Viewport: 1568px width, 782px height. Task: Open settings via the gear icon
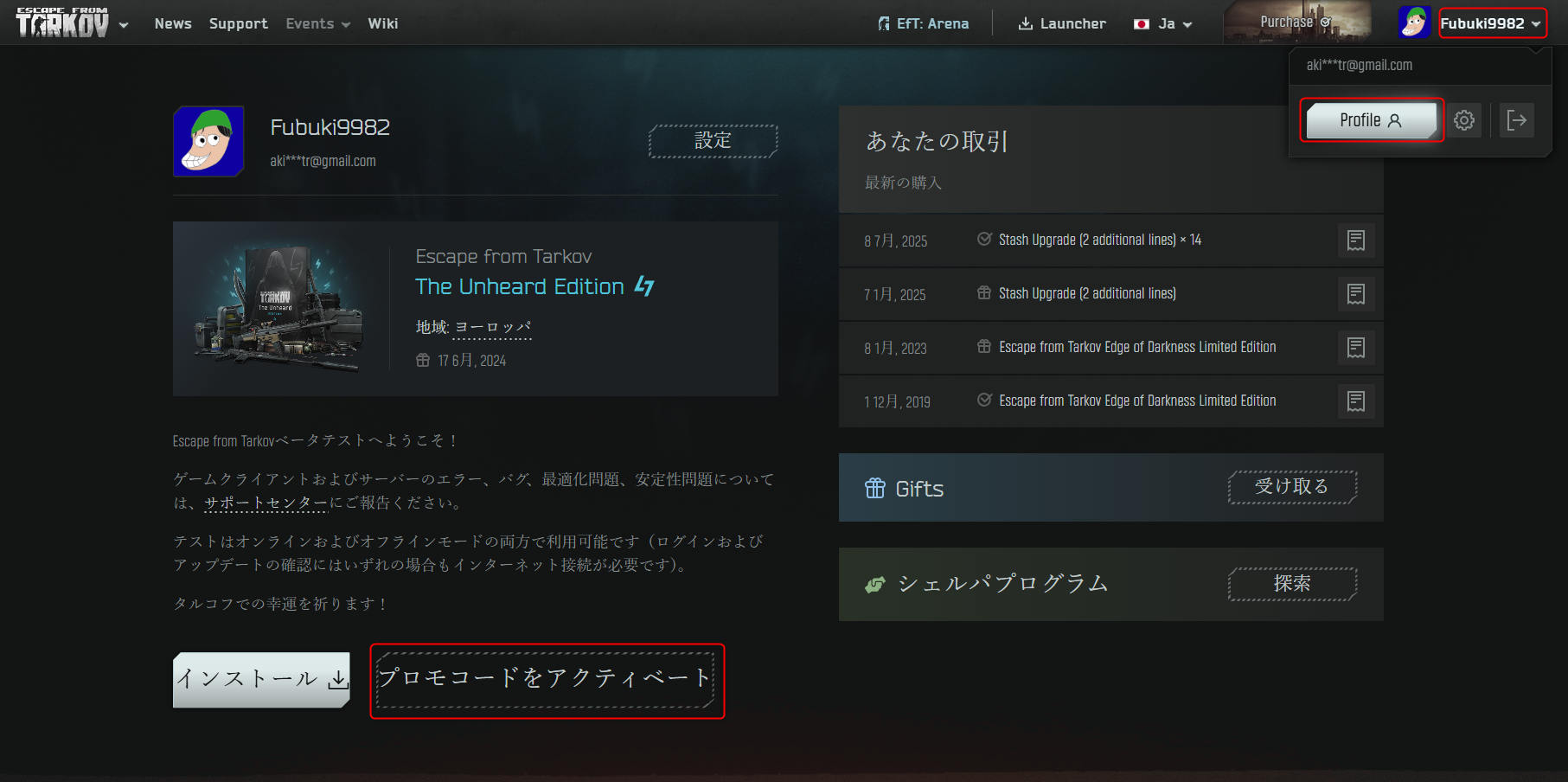[x=1464, y=120]
